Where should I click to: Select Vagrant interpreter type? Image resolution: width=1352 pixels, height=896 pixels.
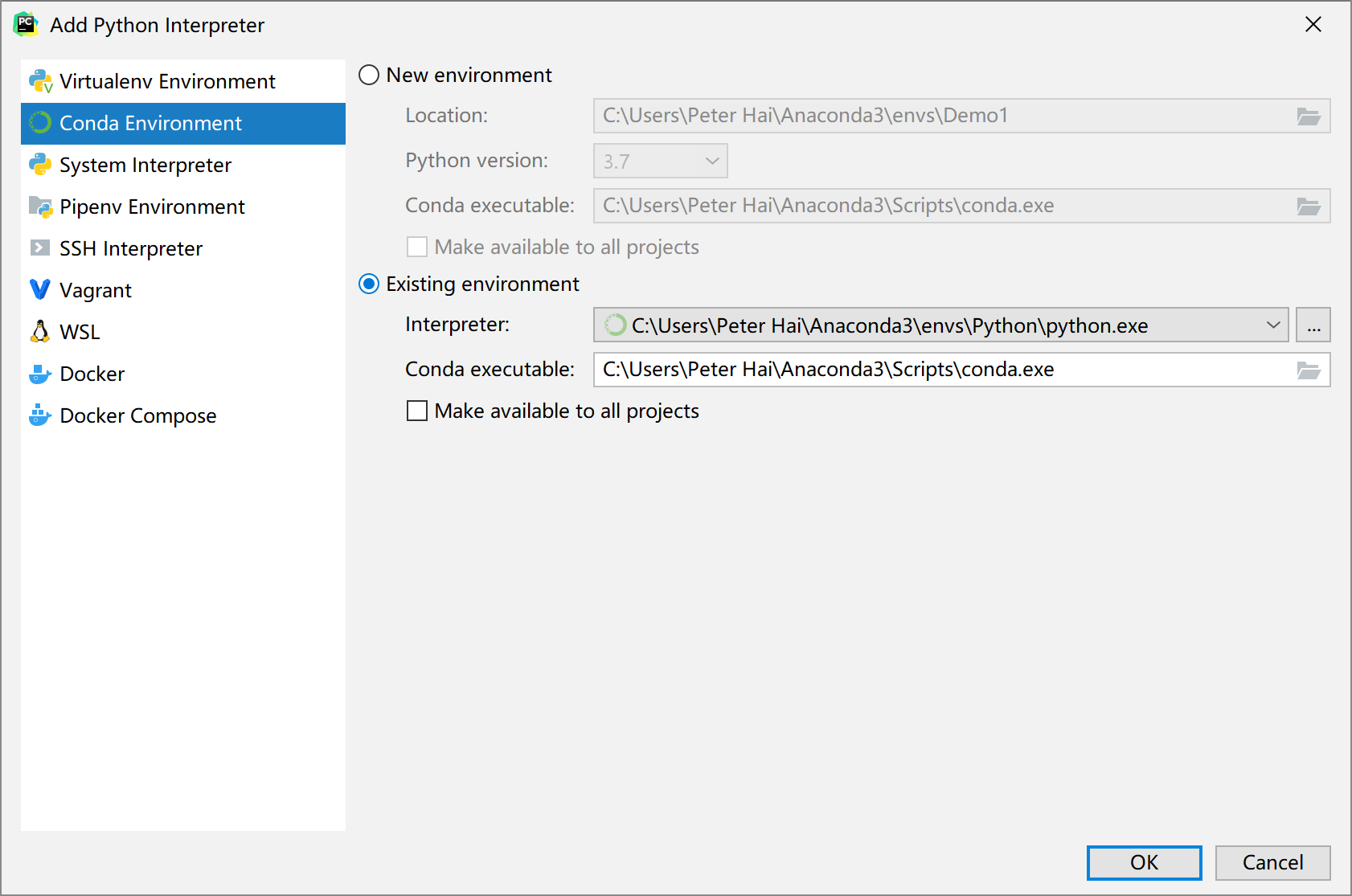pyautogui.click(x=183, y=290)
